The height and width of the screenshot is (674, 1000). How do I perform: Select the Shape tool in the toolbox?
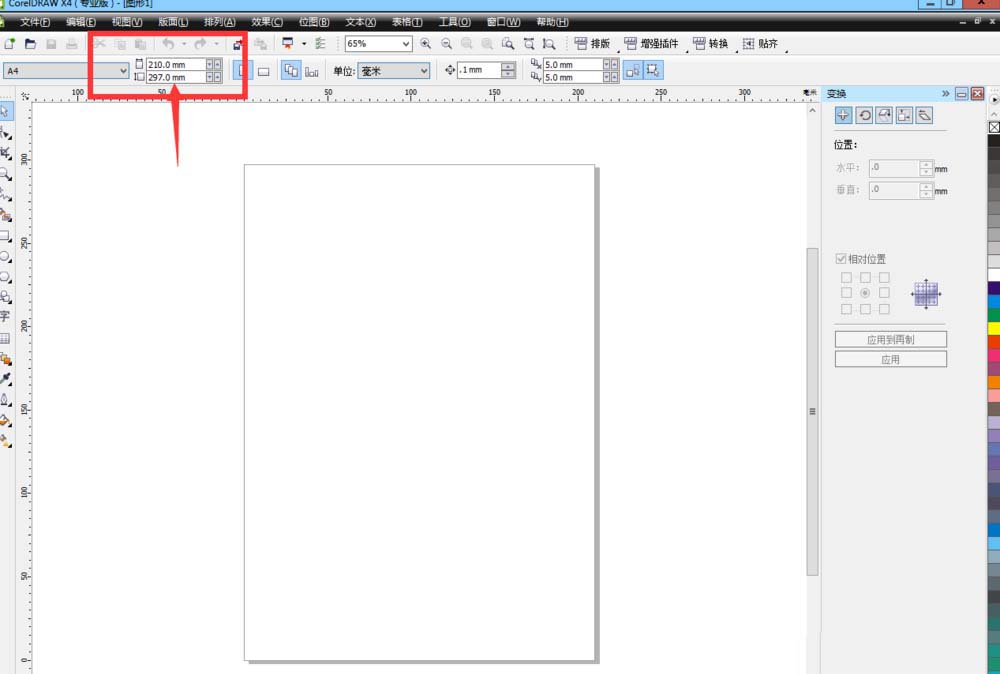[x=6, y=133]
